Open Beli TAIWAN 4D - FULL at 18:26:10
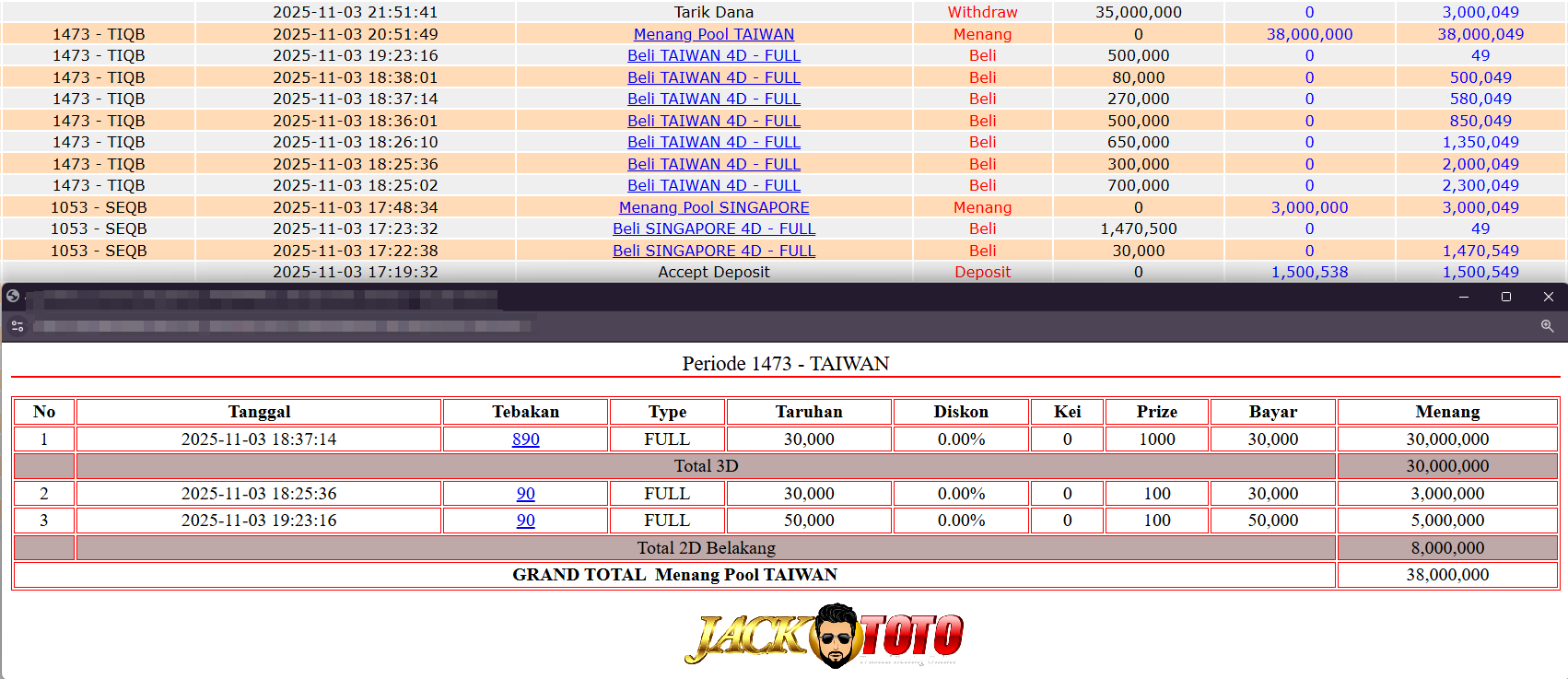Screen dimensions: 1568x679 (x=713, y=142)
